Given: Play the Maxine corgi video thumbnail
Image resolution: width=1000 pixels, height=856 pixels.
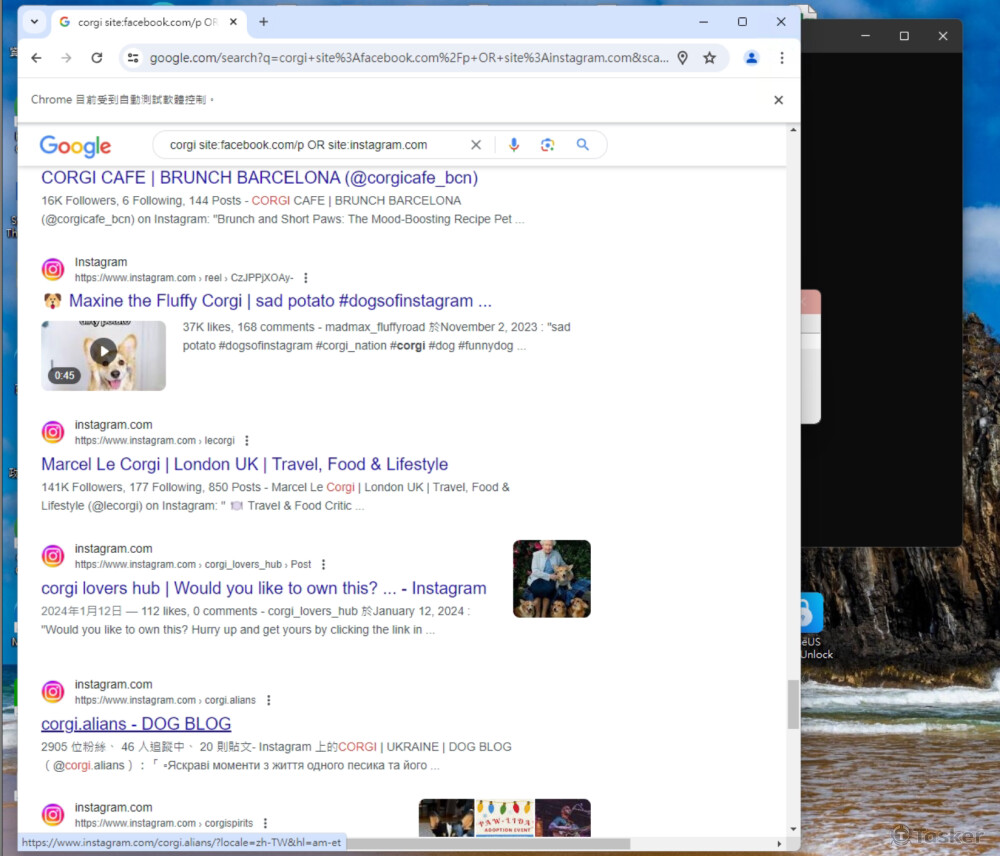Looking at the screenshot, I should click(x=103, y=352).
